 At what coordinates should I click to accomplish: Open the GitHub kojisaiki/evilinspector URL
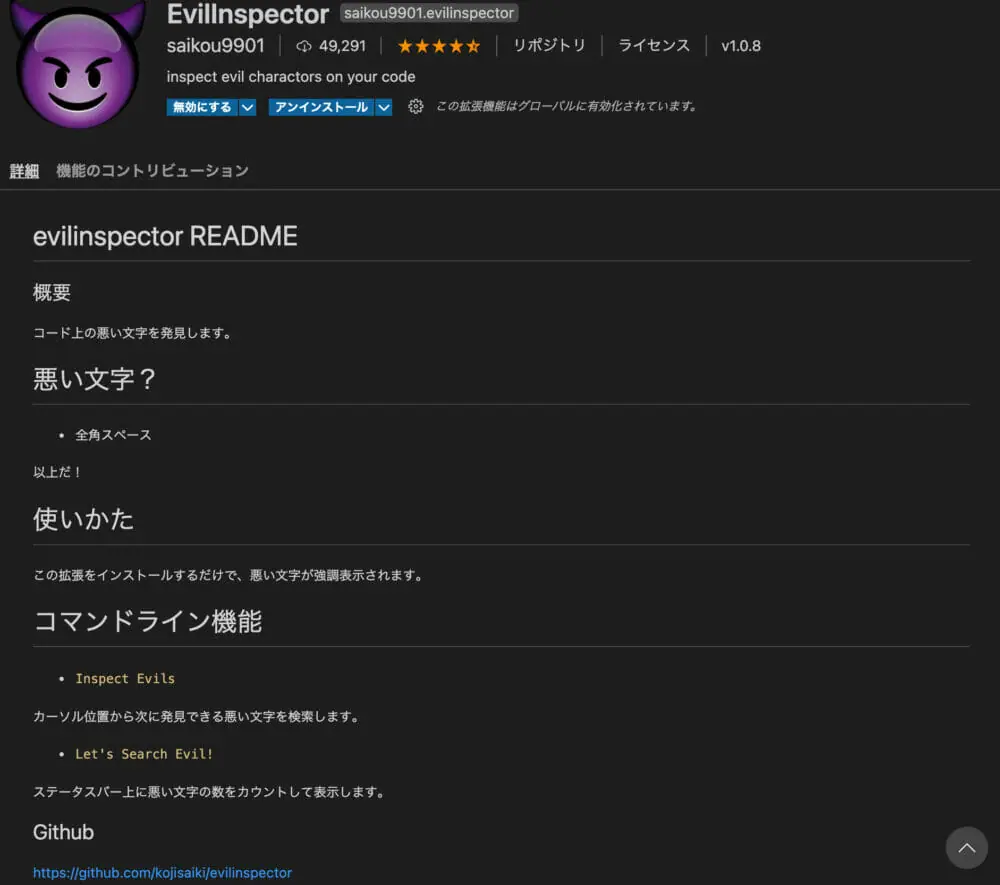click(163, 872)
